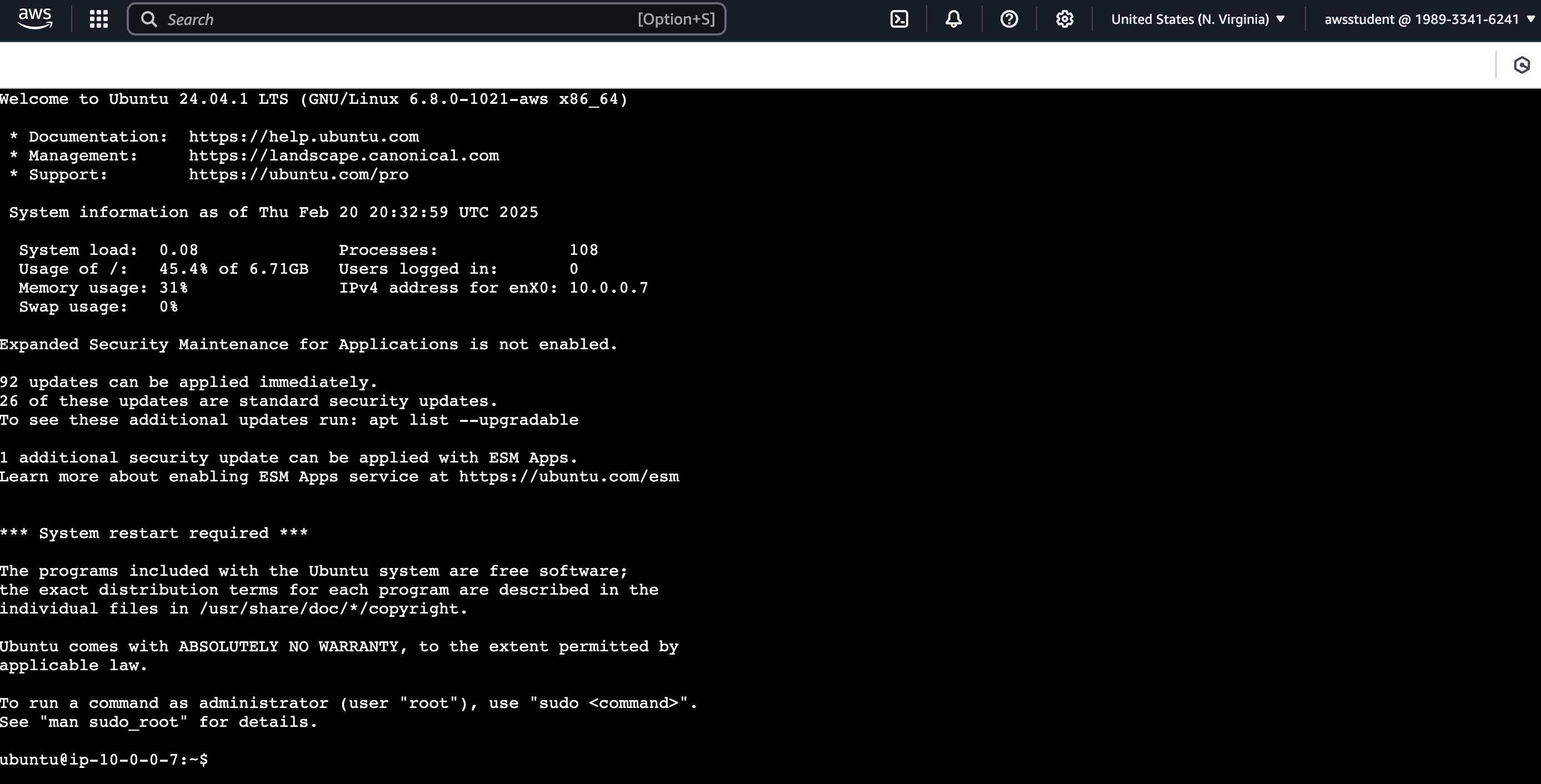Click the https://ubuntu.com/pro support URL
The height and width of the screenshot is (784, 1541).
pos(298,174)
